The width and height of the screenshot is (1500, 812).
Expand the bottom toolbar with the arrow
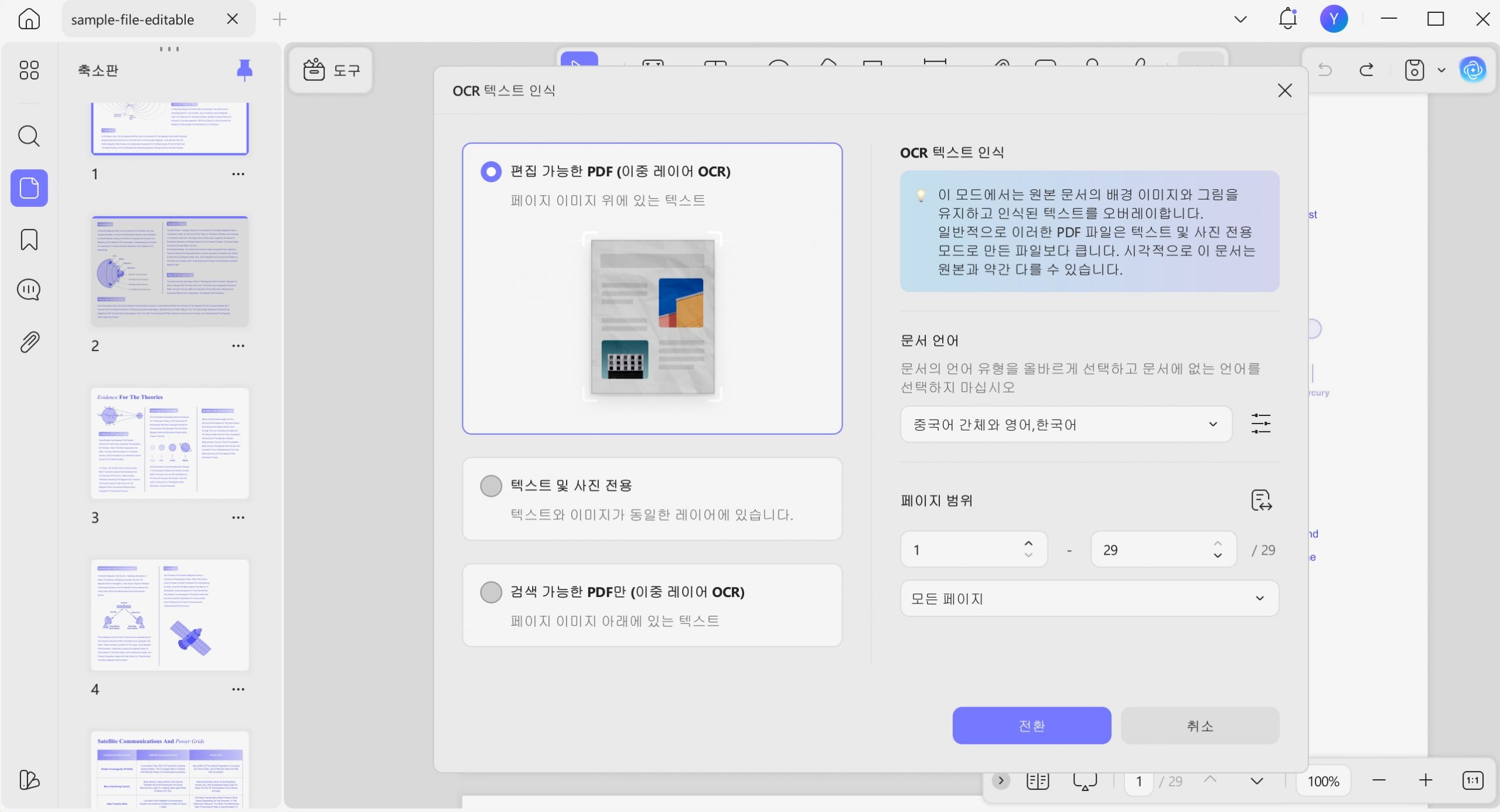(x=1001, y=780)
